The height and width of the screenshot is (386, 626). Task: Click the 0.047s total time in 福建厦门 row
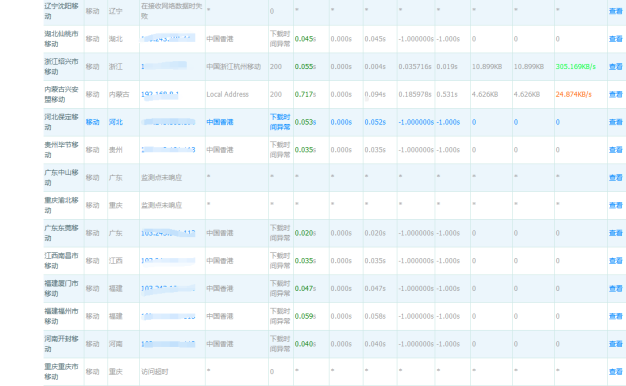(x=305, y=289)
